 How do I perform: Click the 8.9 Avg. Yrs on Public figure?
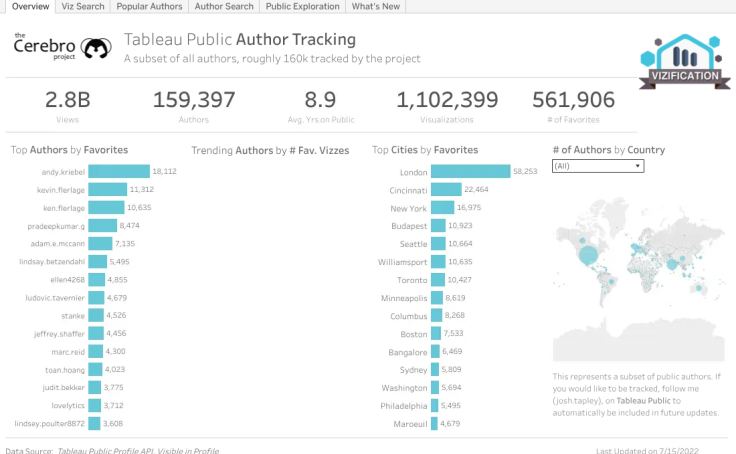coord(320,100)
